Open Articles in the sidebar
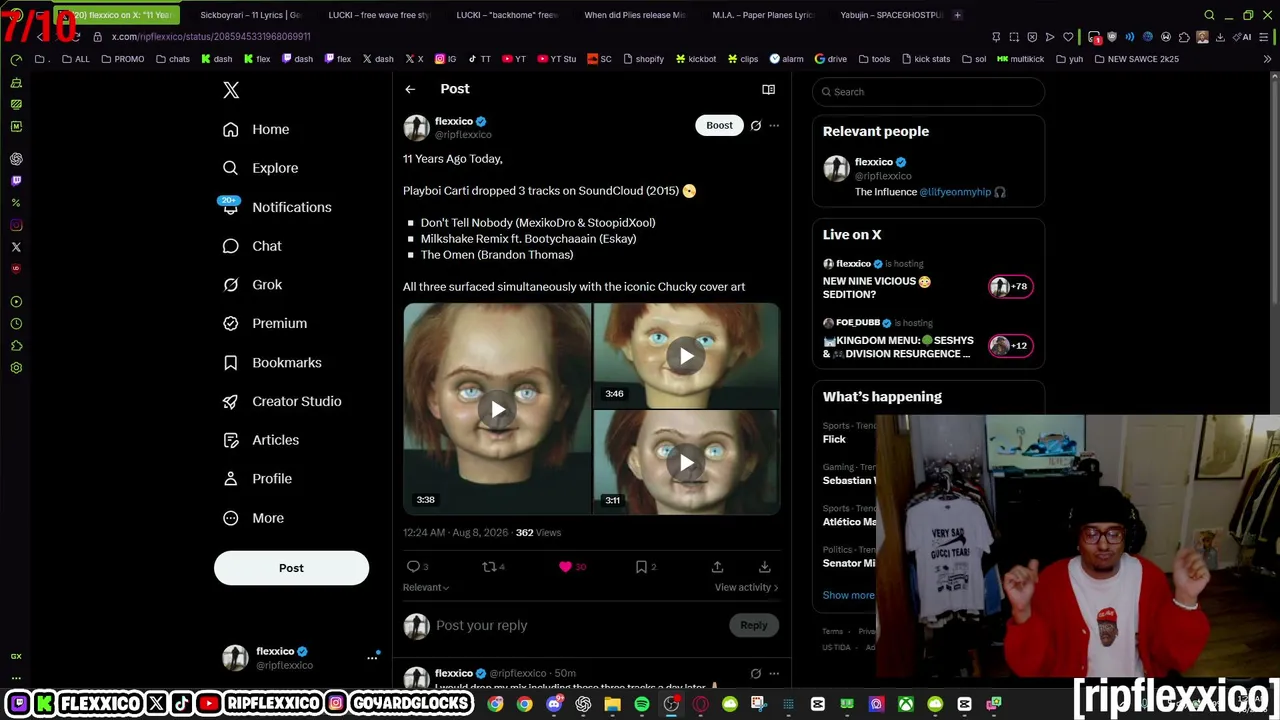The image size is (1280, 720). (x=261, y=440)
